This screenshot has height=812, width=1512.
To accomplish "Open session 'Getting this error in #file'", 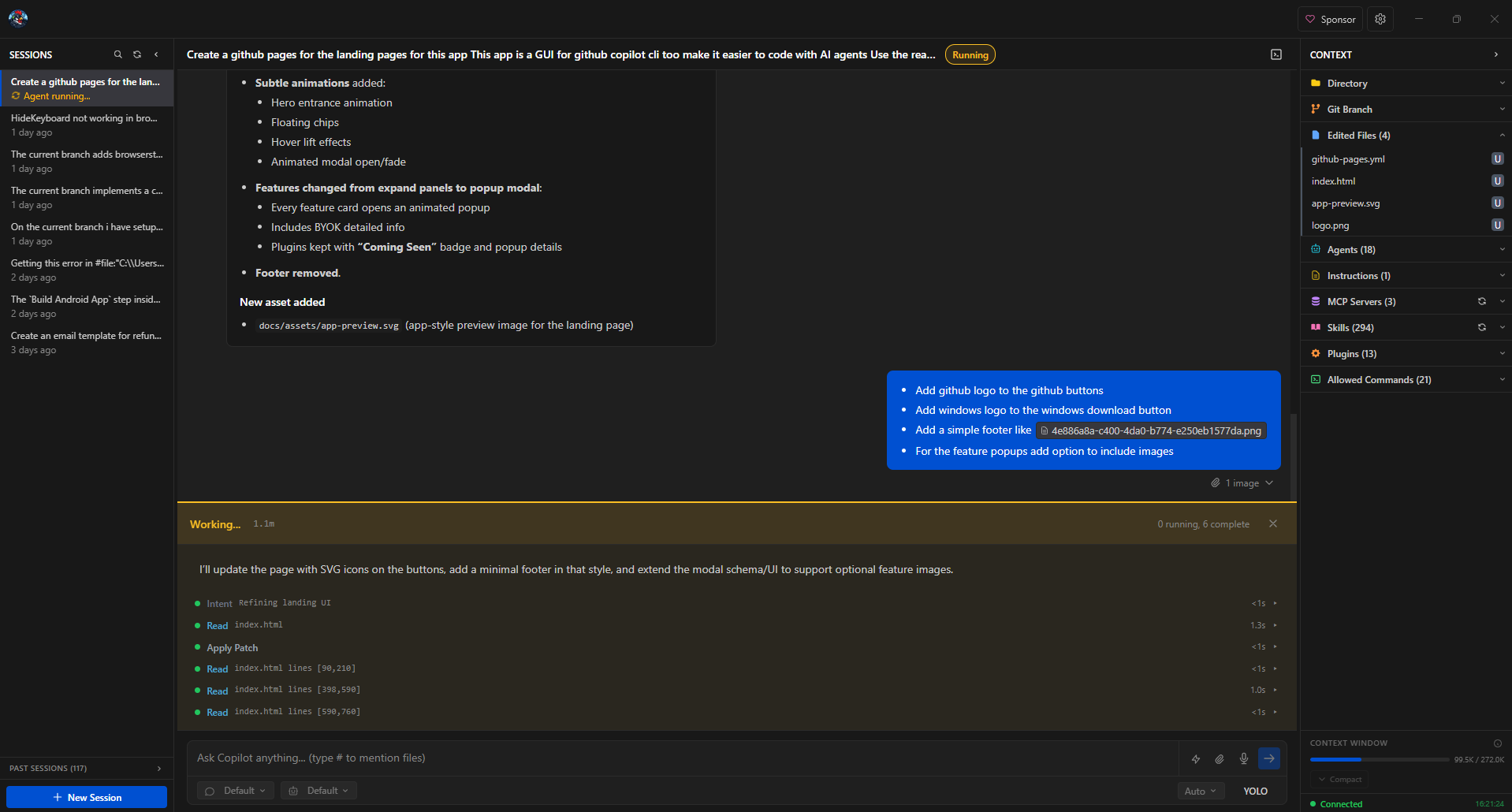I will coord(87,270).
